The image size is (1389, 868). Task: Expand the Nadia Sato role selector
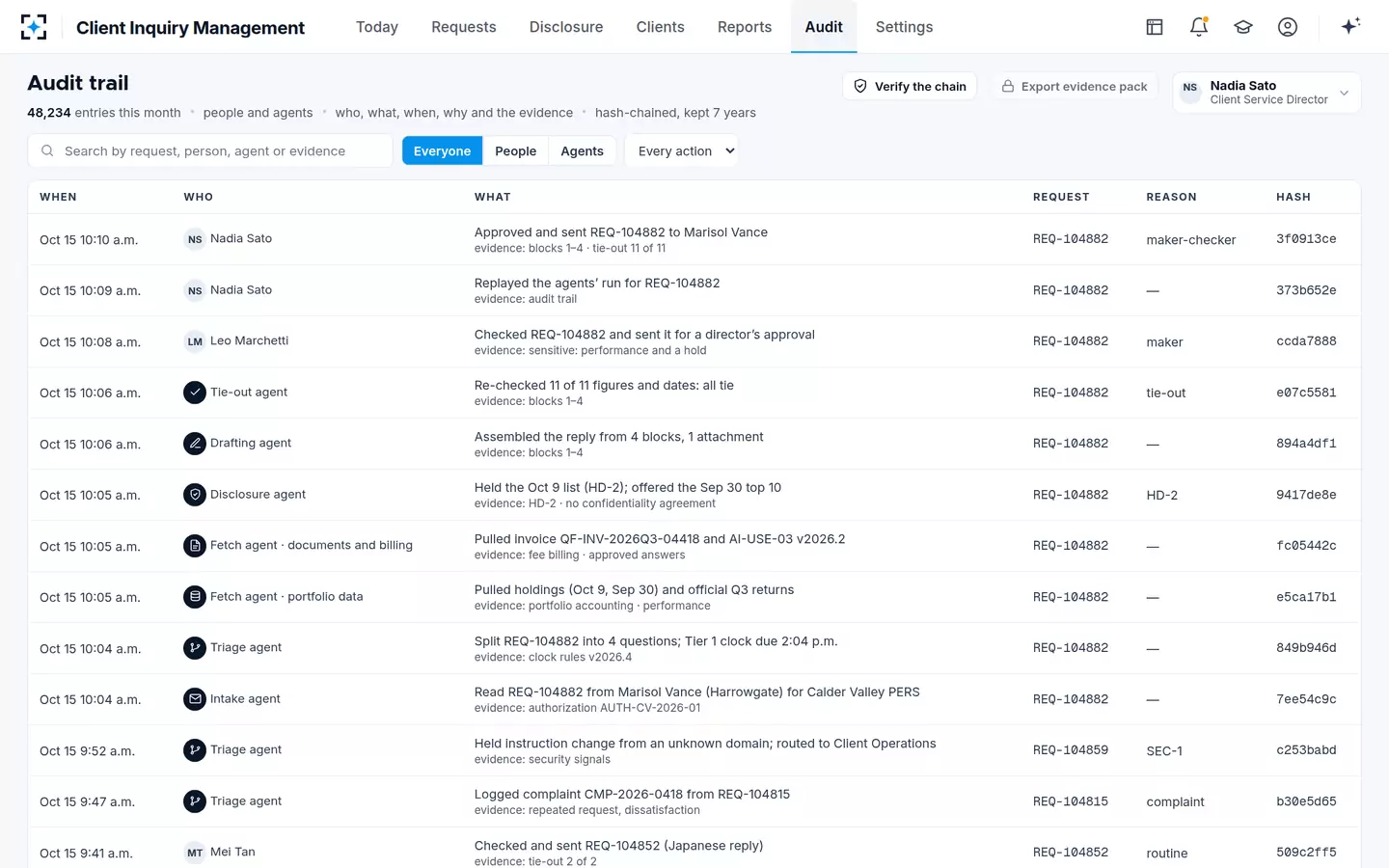click(x=1266, y=93)
